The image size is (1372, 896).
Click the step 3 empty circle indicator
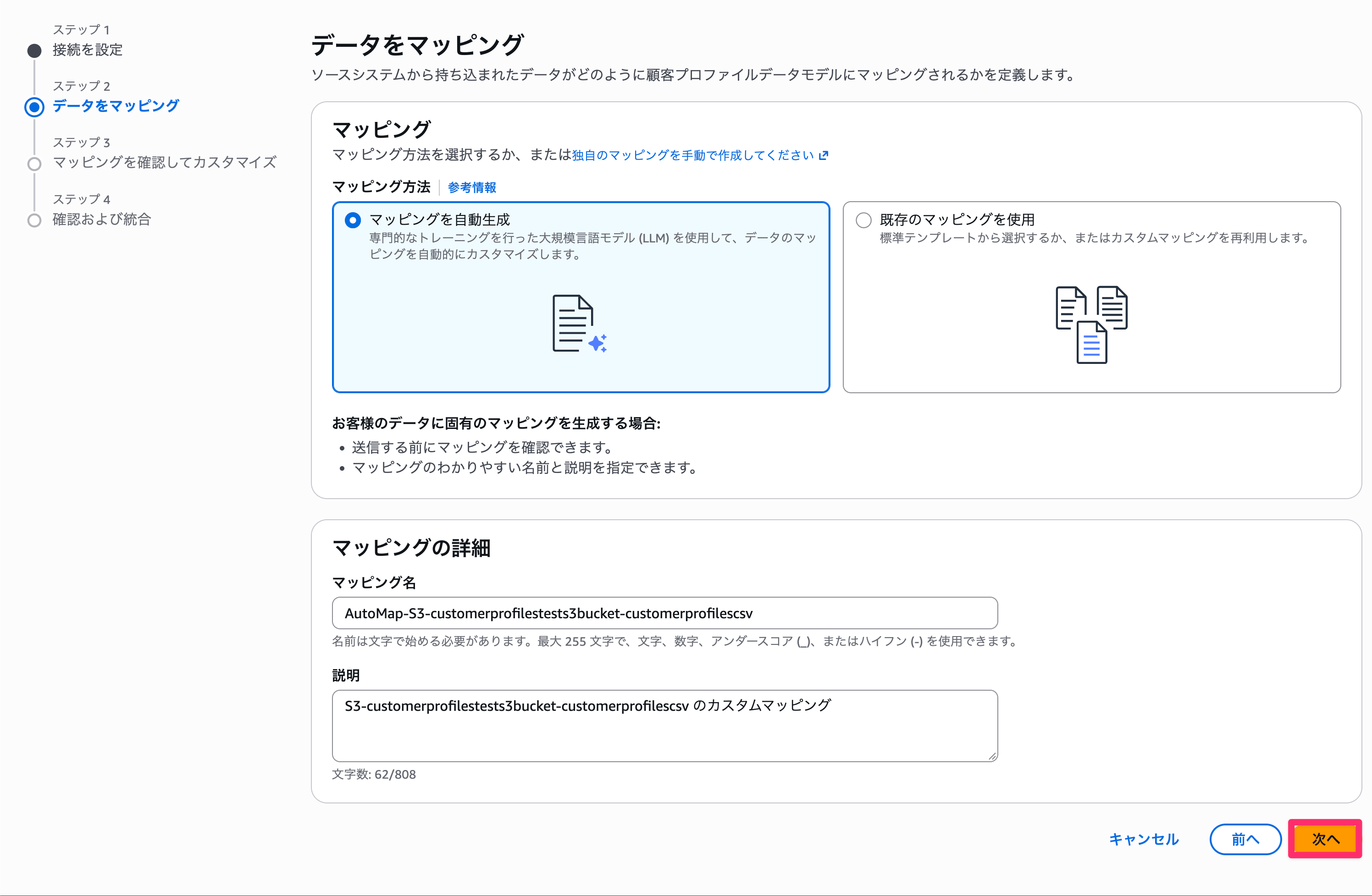click(34, 164)
